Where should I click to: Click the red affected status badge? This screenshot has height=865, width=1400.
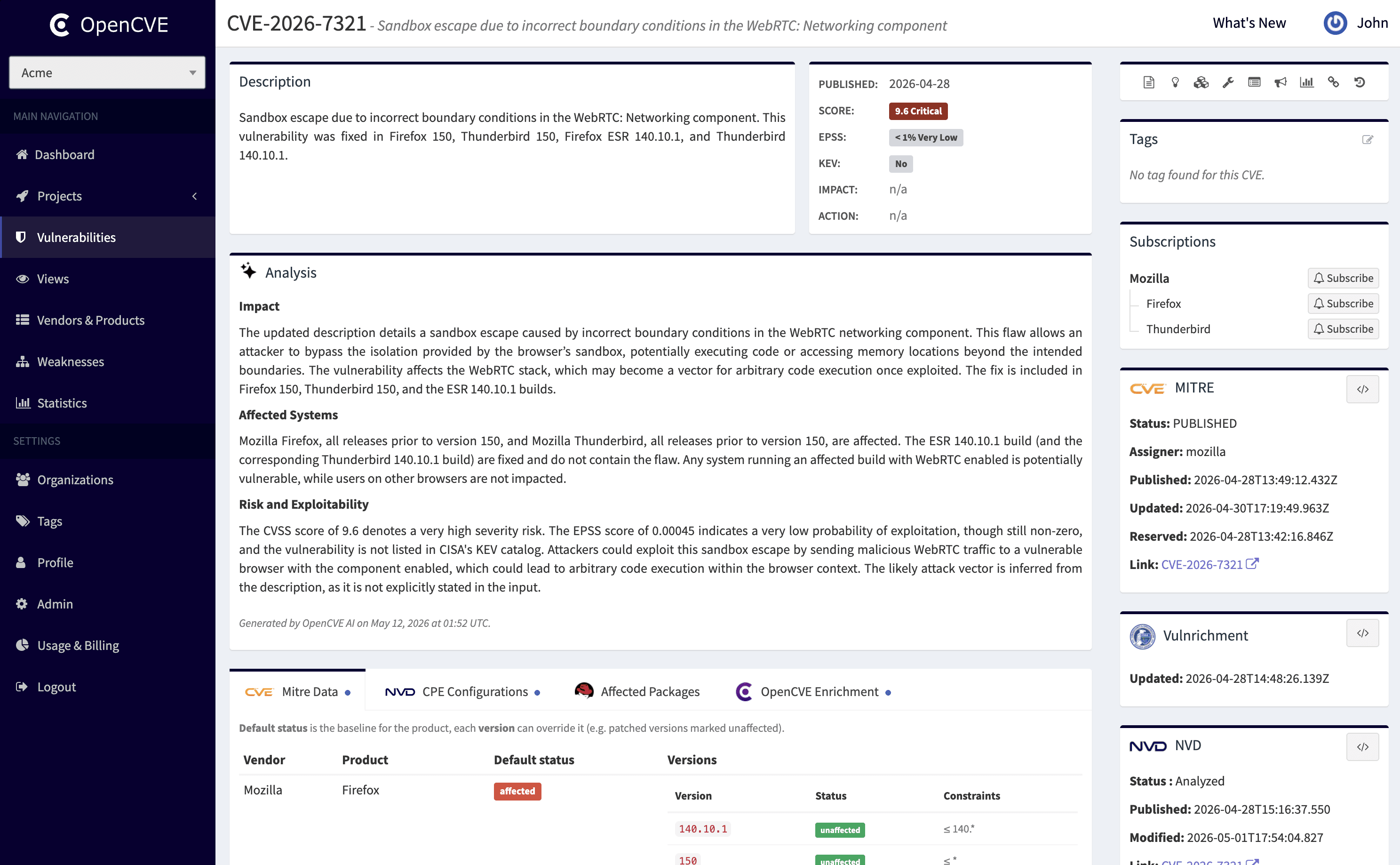click(517, 791)
